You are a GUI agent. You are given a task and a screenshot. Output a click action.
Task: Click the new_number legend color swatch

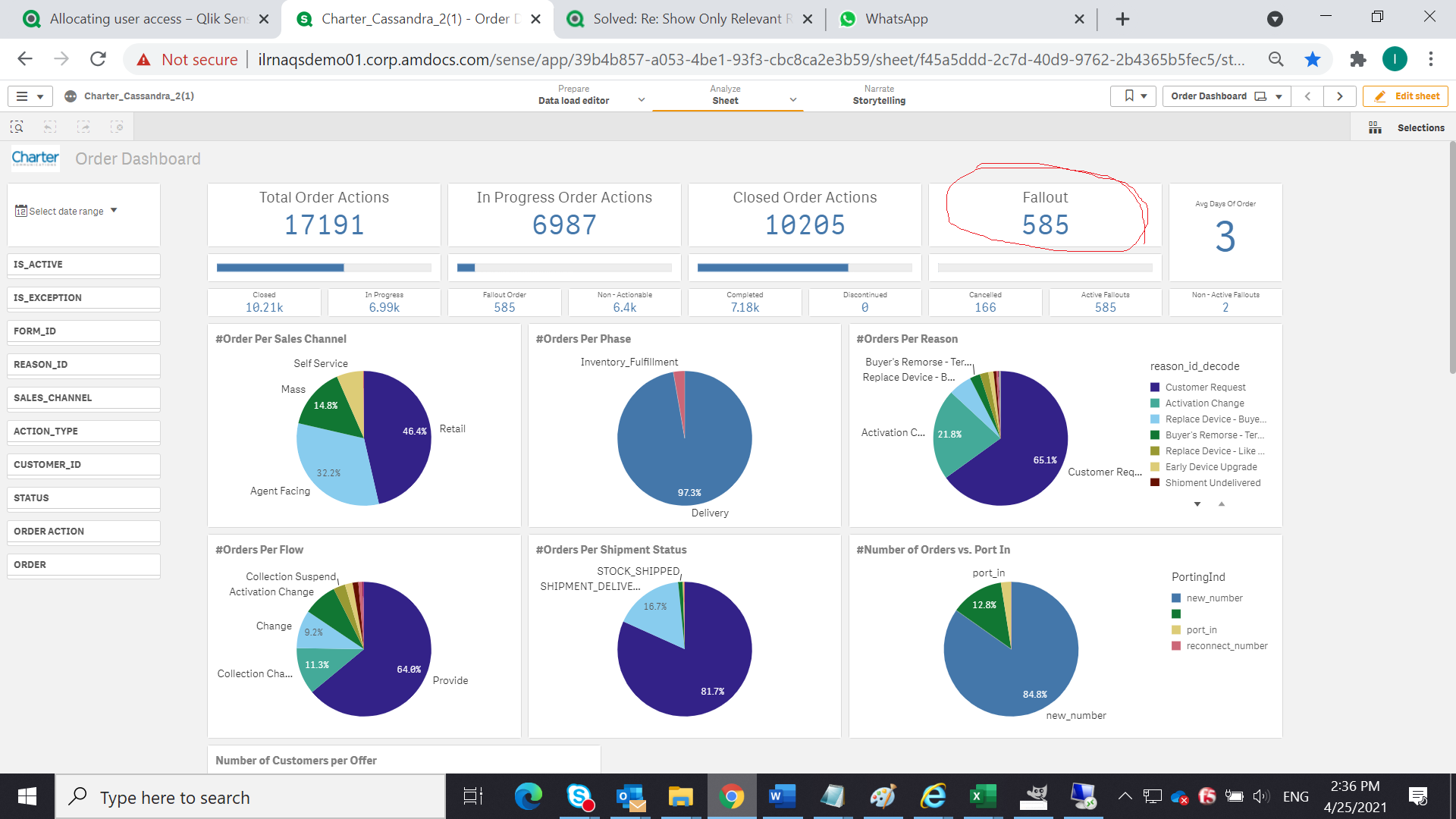pyautogui.click(x=1176, y=598)
